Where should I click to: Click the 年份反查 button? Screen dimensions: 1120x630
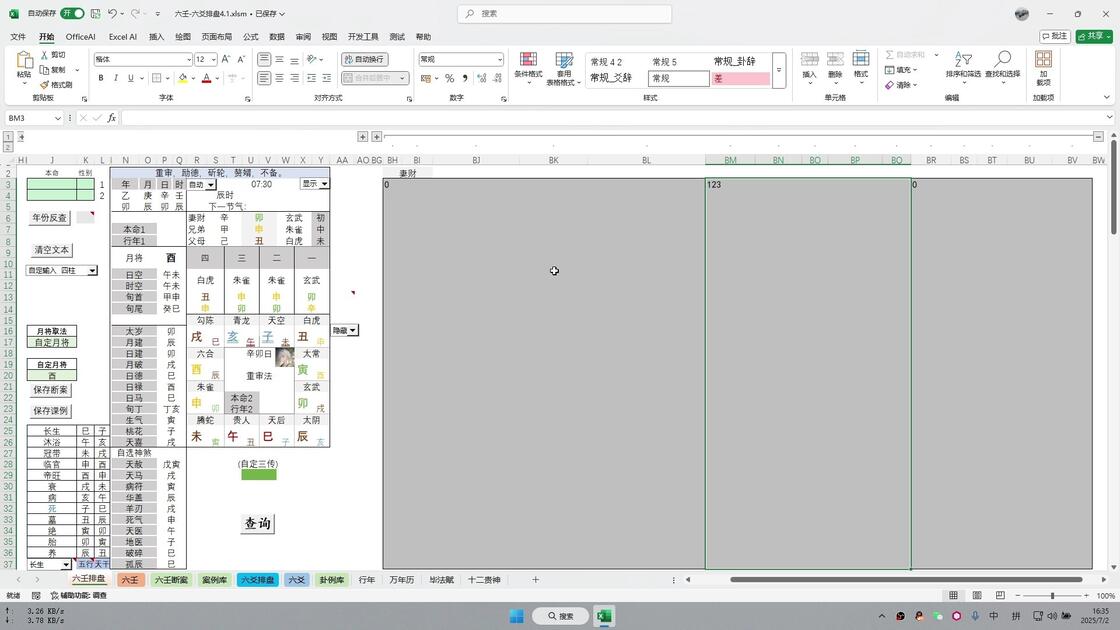(x=49, y=218)
